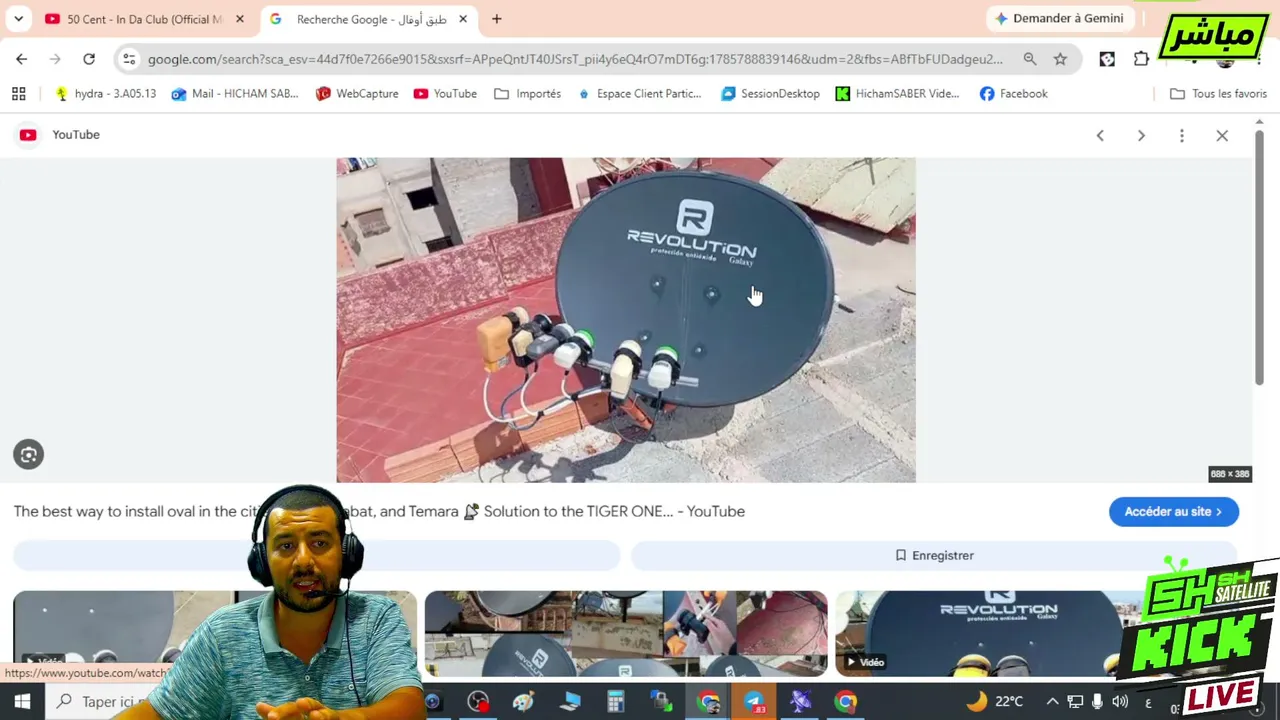The height and width of the screenshot is (720, 1280).
Task: Click the YouTube source icon in image viewer
Action: click(x=28, y=135)
